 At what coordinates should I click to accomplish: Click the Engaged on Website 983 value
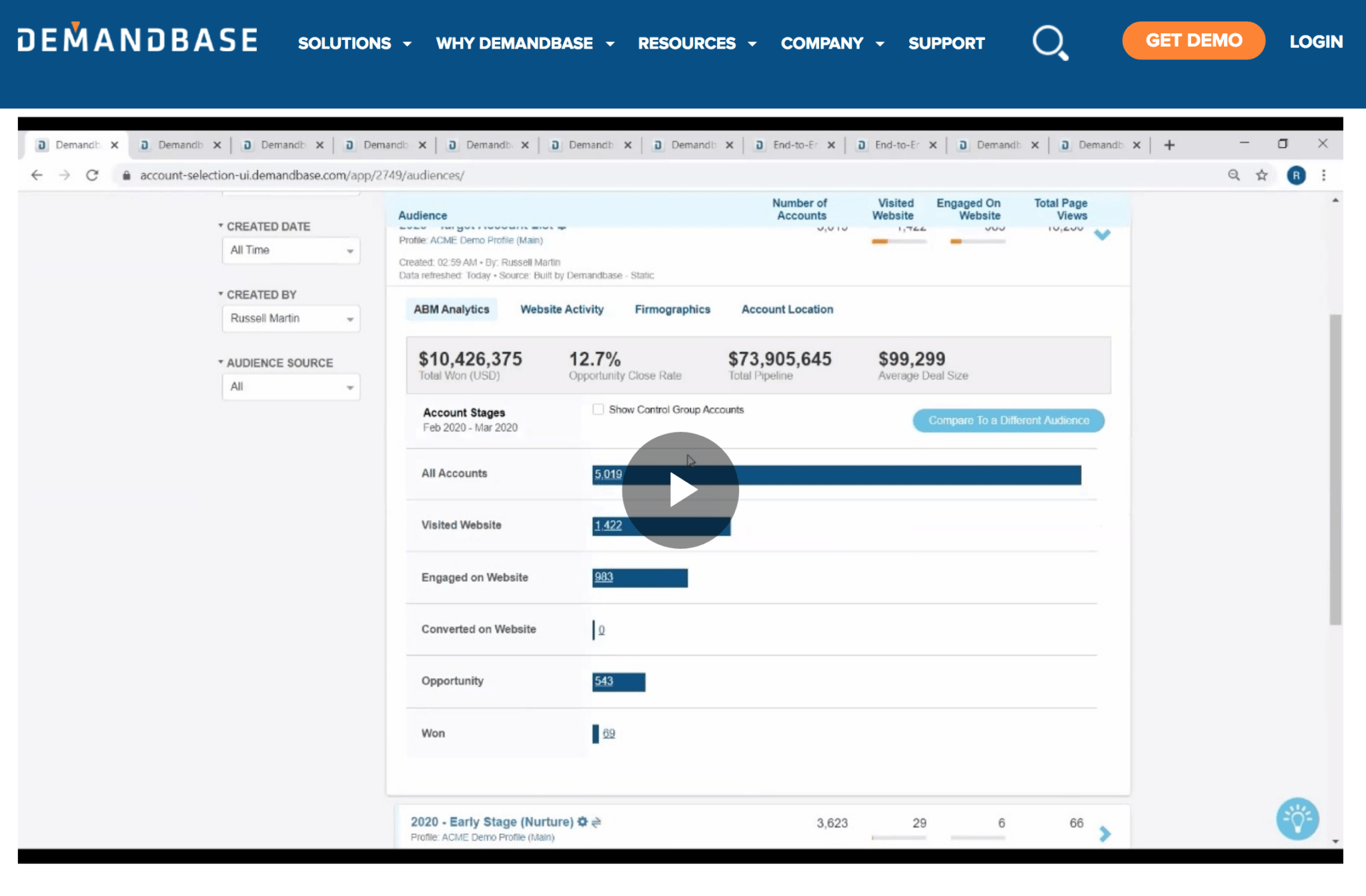pyautogui.click(x=604, y=577)
